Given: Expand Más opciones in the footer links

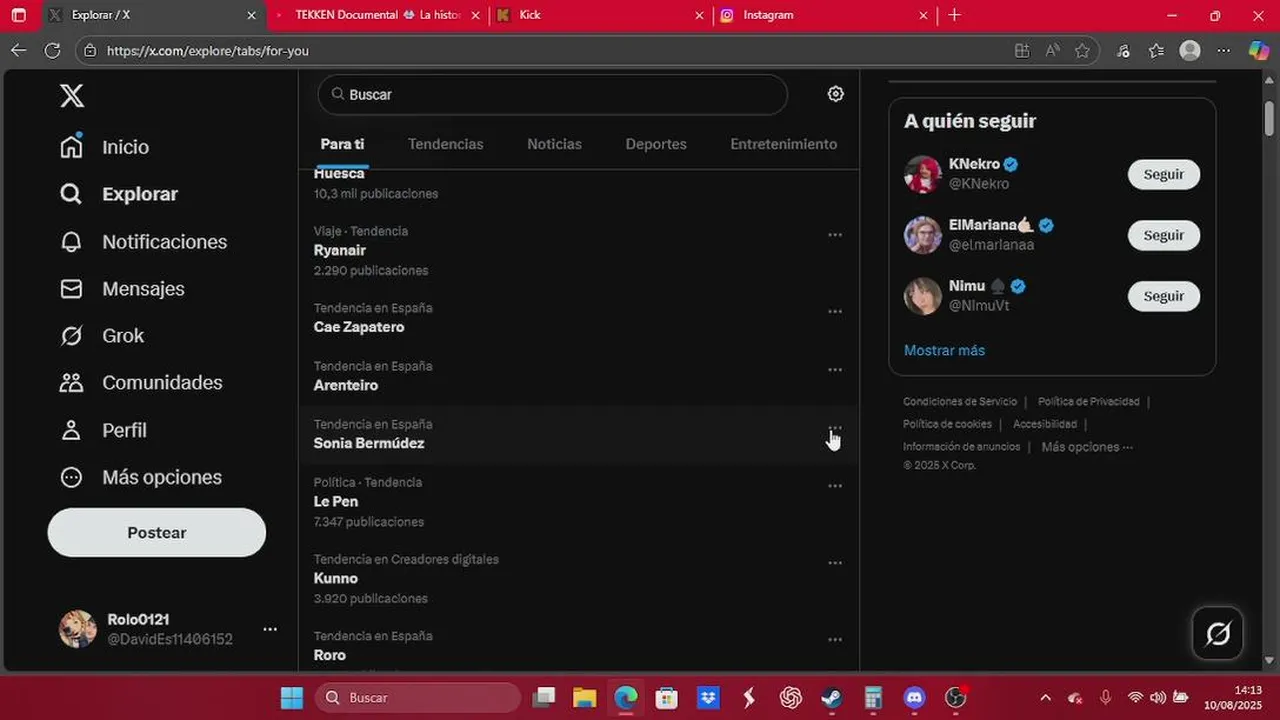Looking at the screenshot, I should 1087,447.
